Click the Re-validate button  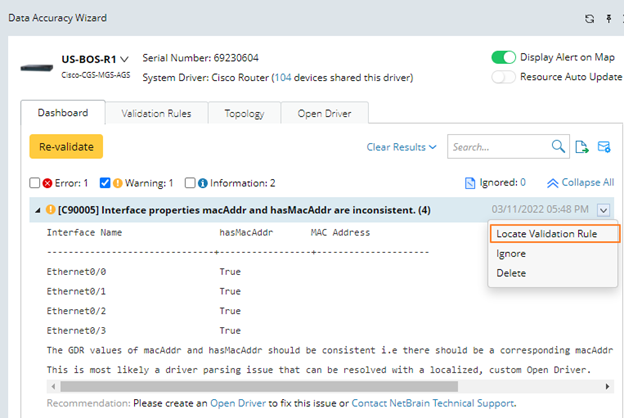66,146
